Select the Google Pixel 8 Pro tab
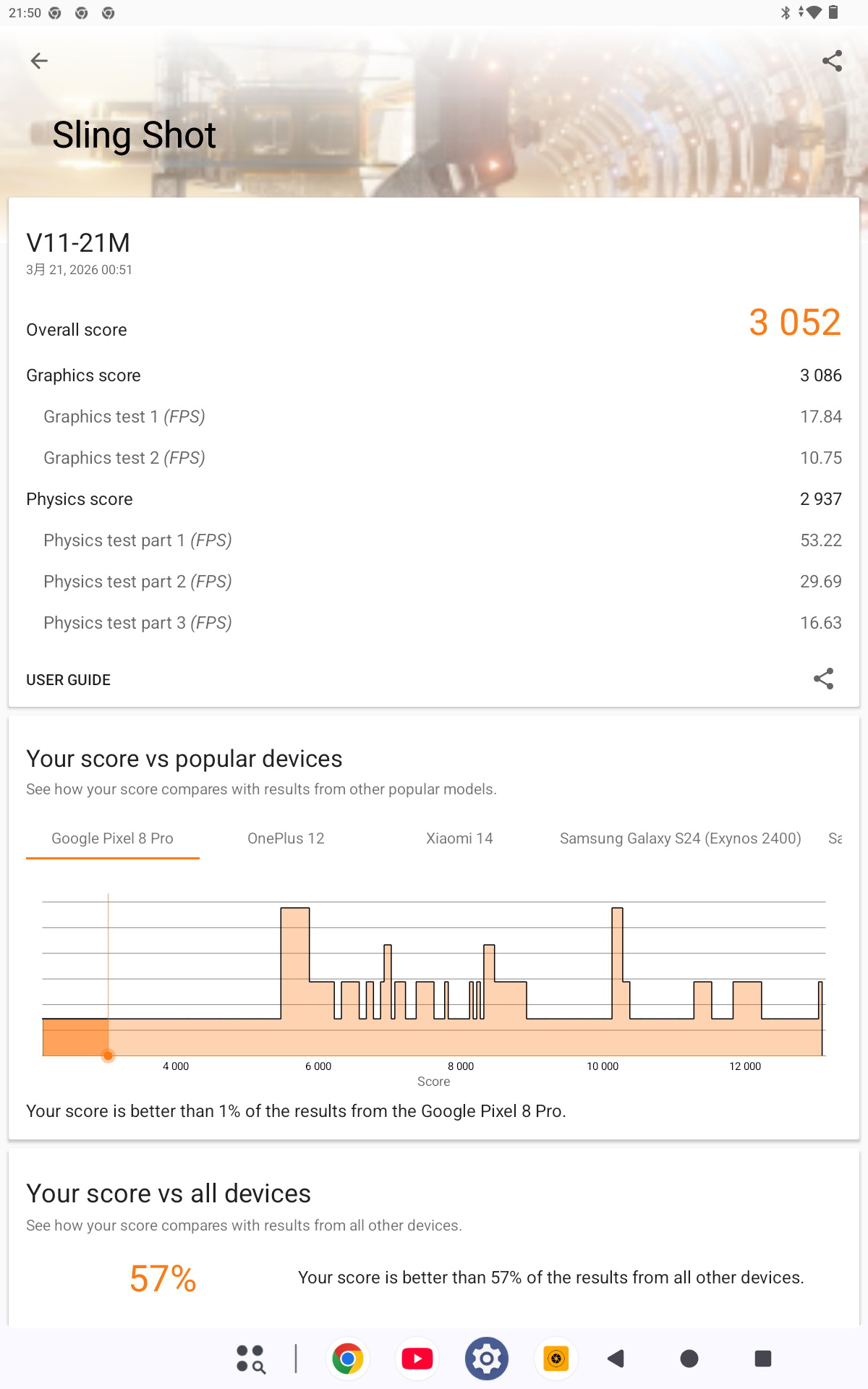868x1389 pixels. pyautogui.click(x=112, y=838)
